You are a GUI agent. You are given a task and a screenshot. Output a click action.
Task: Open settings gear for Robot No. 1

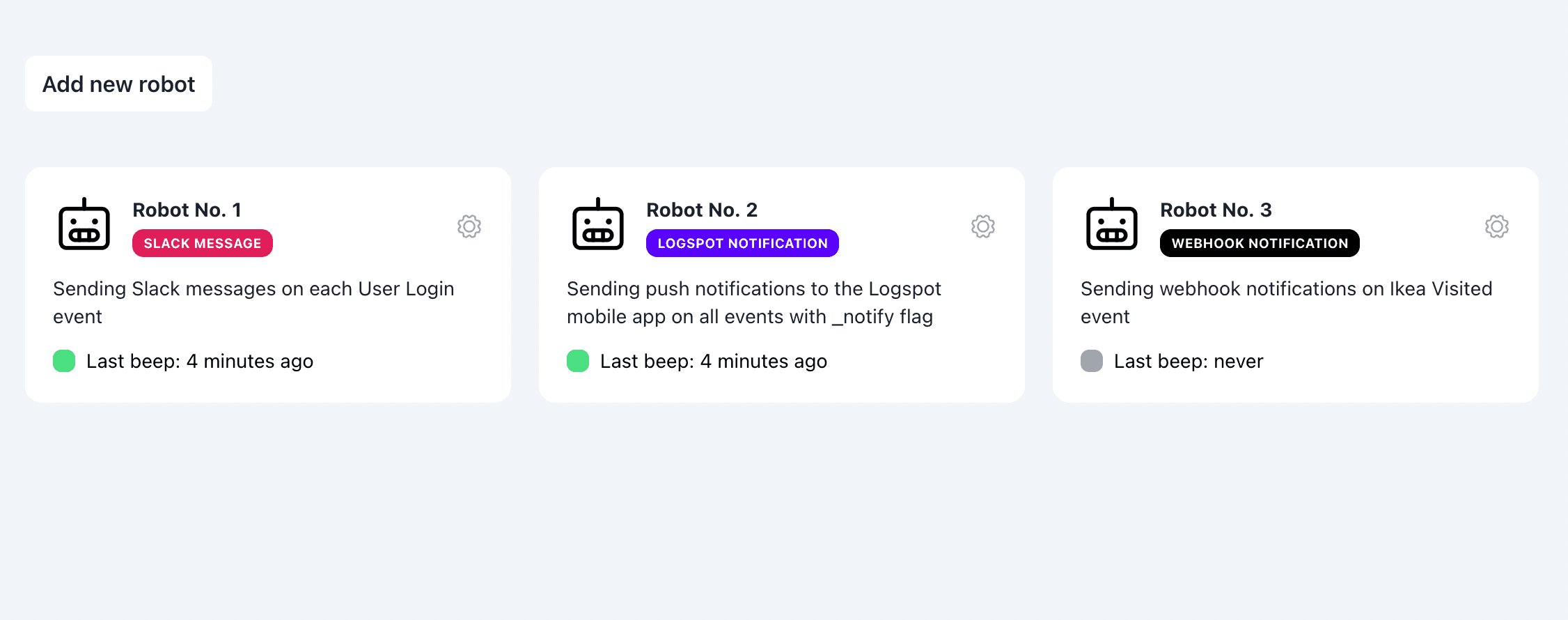469,226
